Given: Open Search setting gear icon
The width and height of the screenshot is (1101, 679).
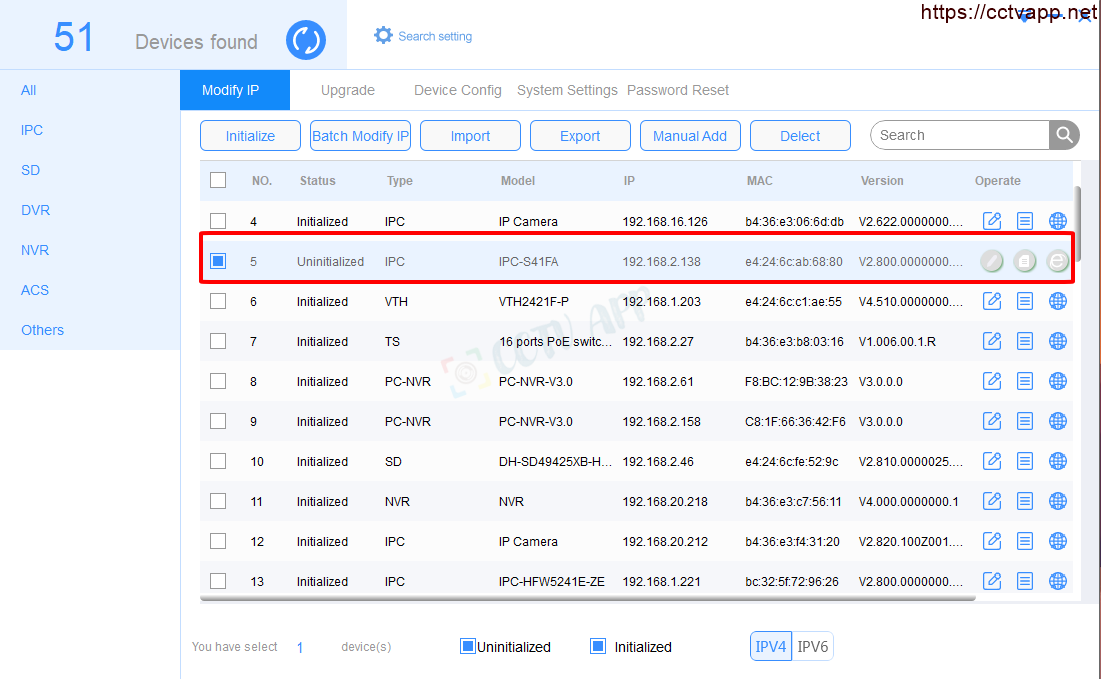Looking at the screenshot, I should coord(383,36).
